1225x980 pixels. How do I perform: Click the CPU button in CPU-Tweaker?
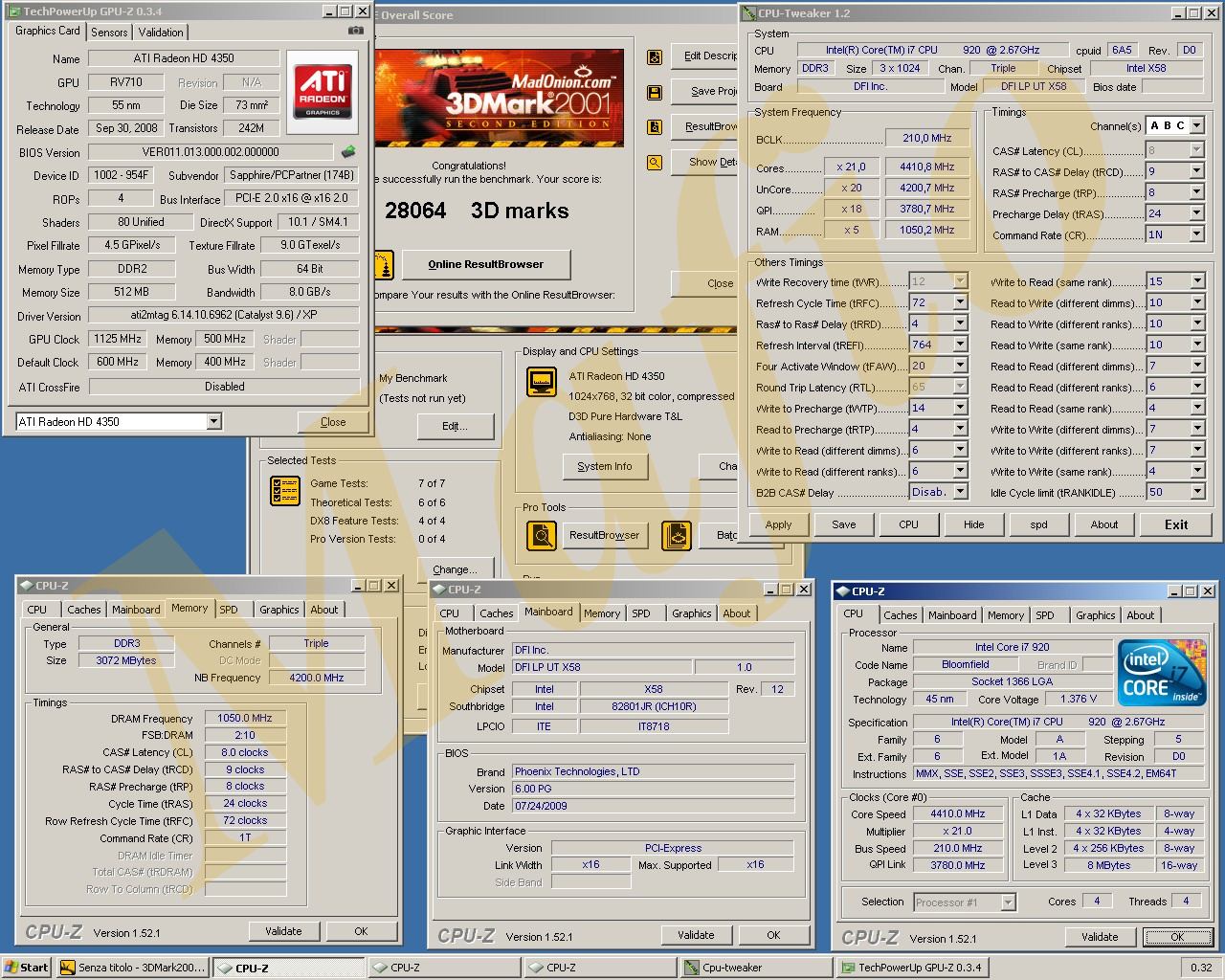(908, 524)
